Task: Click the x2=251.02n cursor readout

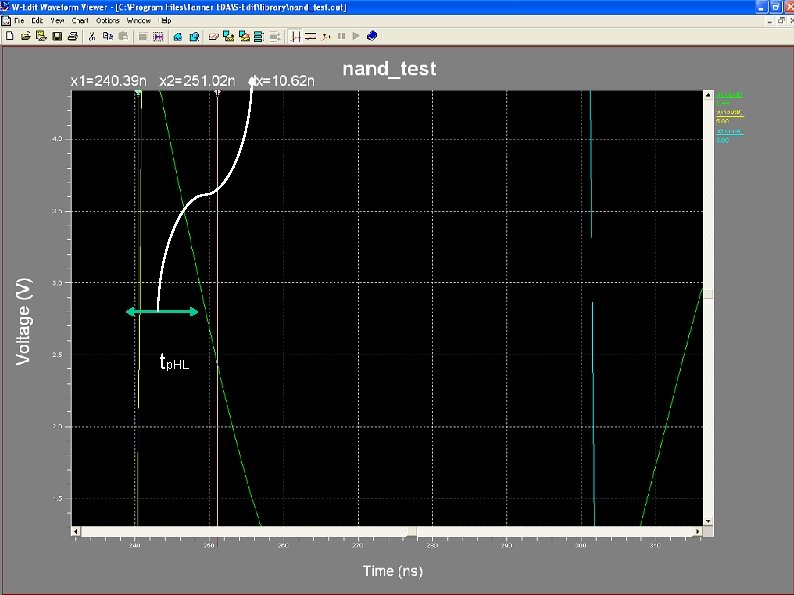Action: tap(197, 81)
